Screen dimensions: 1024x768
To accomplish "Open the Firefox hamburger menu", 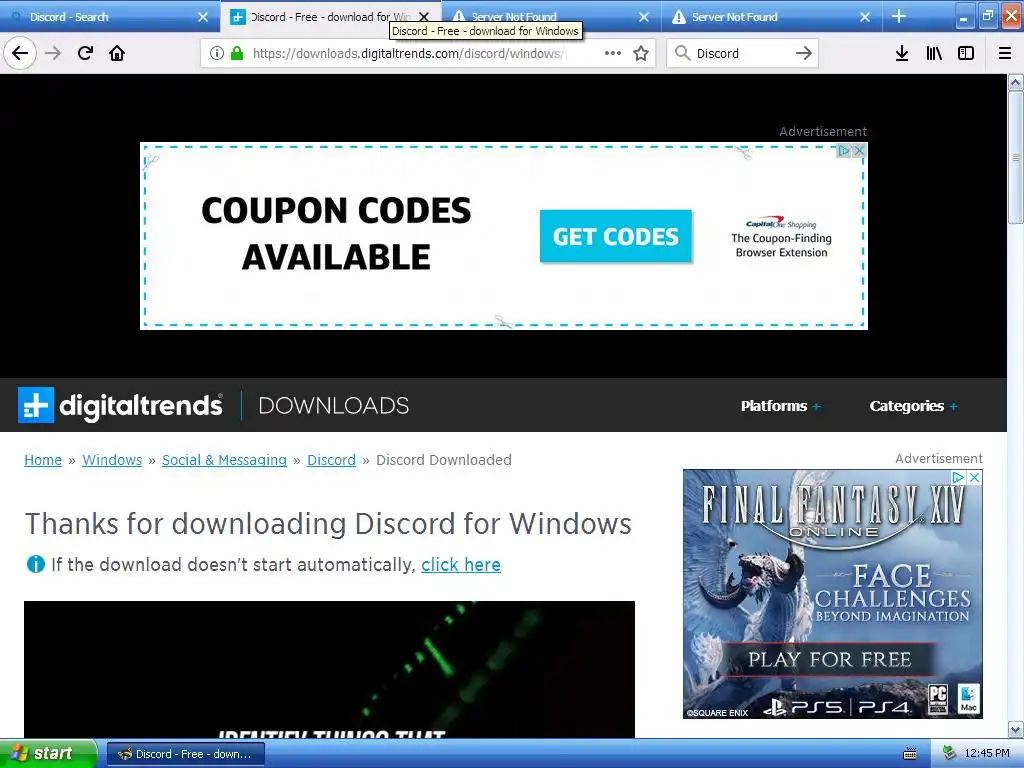I will pyautogui.click(x=1005, y=53).
